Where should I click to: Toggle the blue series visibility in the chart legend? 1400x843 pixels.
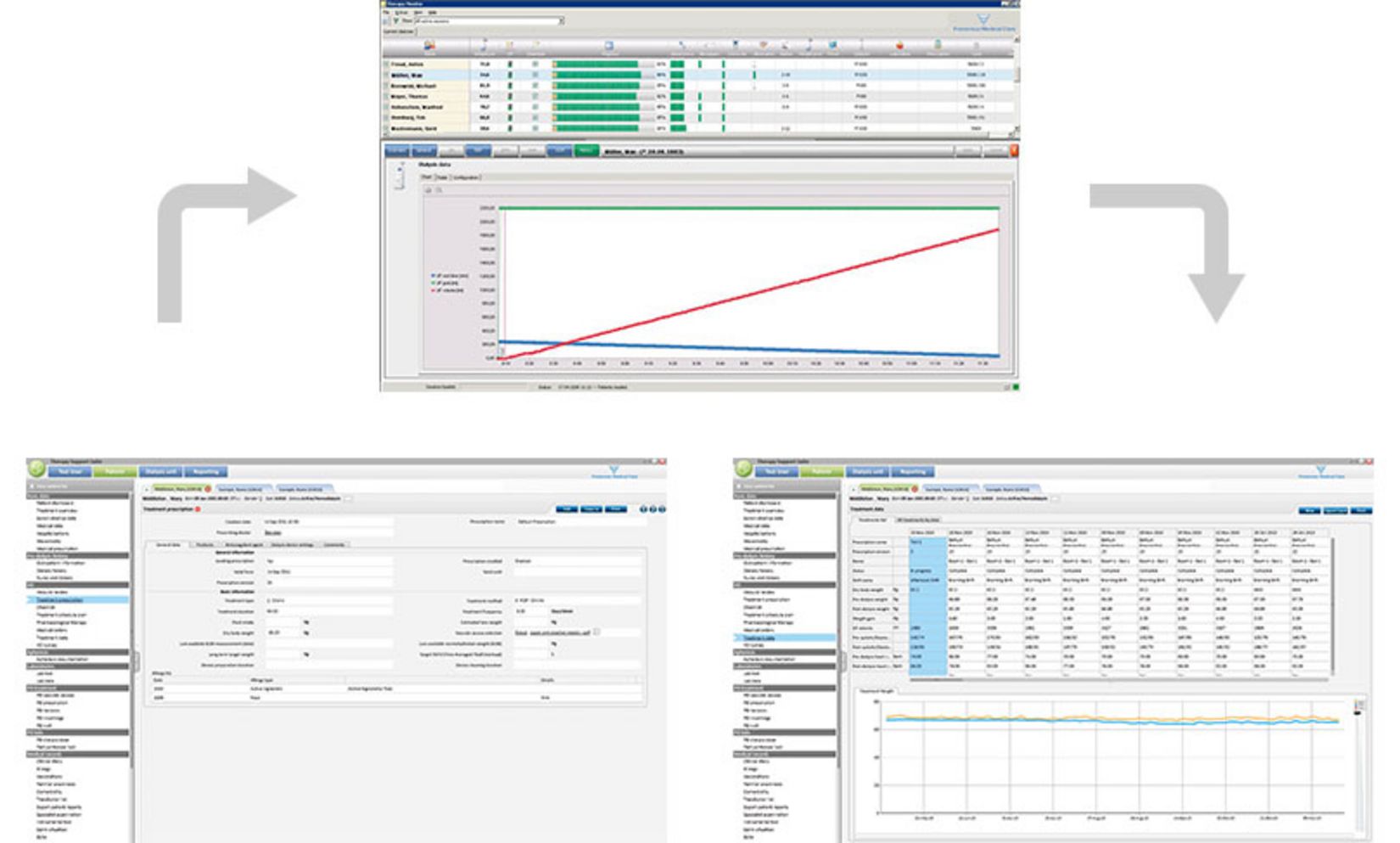[434, 277]
